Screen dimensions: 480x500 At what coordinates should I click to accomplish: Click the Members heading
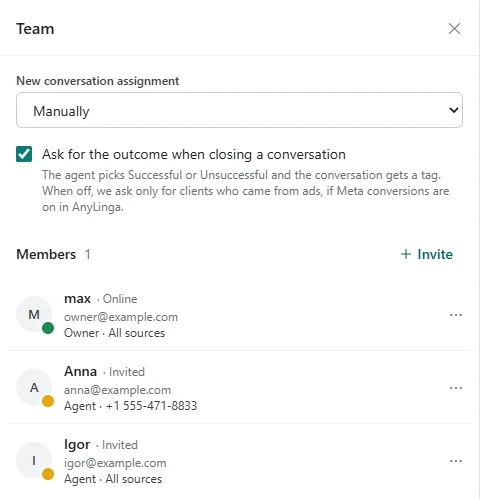pyautogui.click(x=46, y=254)
